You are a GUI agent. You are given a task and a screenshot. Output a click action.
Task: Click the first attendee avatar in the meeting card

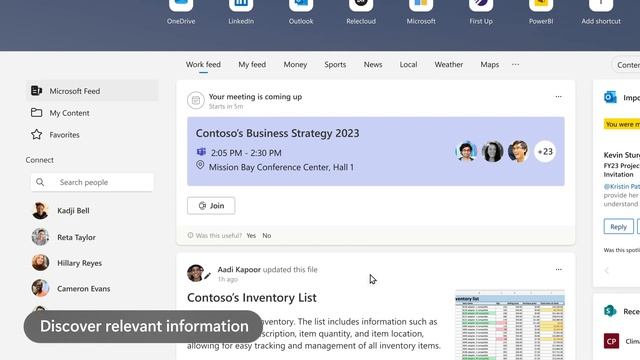(x=466, y=151)
